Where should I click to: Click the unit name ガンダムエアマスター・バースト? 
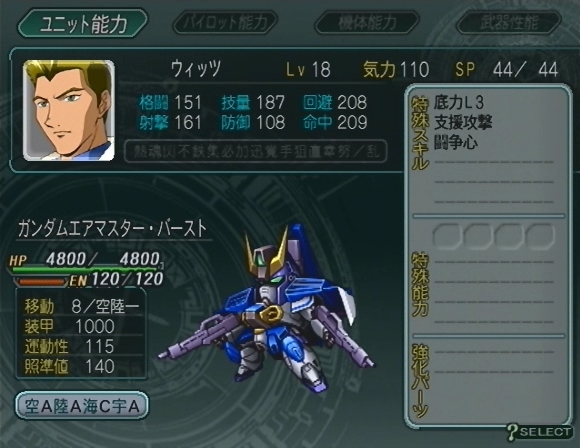pos(112,228)
